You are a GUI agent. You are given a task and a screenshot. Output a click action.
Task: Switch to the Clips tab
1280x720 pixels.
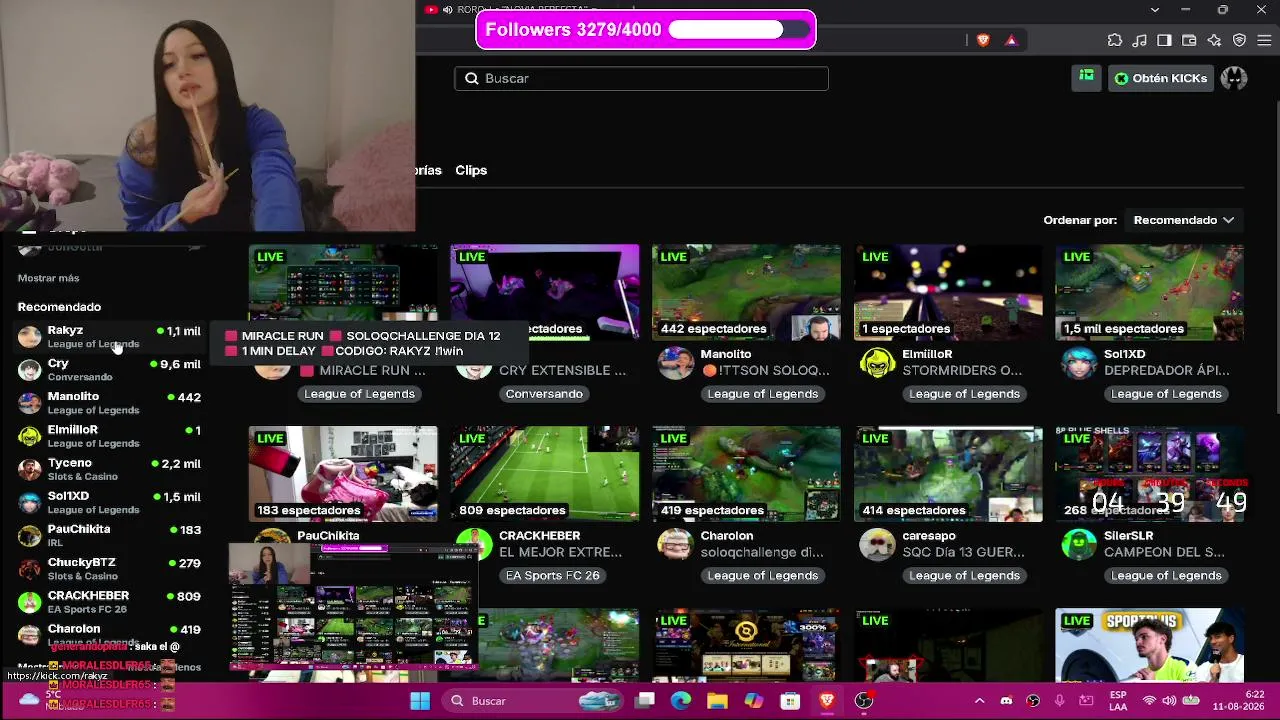pos(471,170)
